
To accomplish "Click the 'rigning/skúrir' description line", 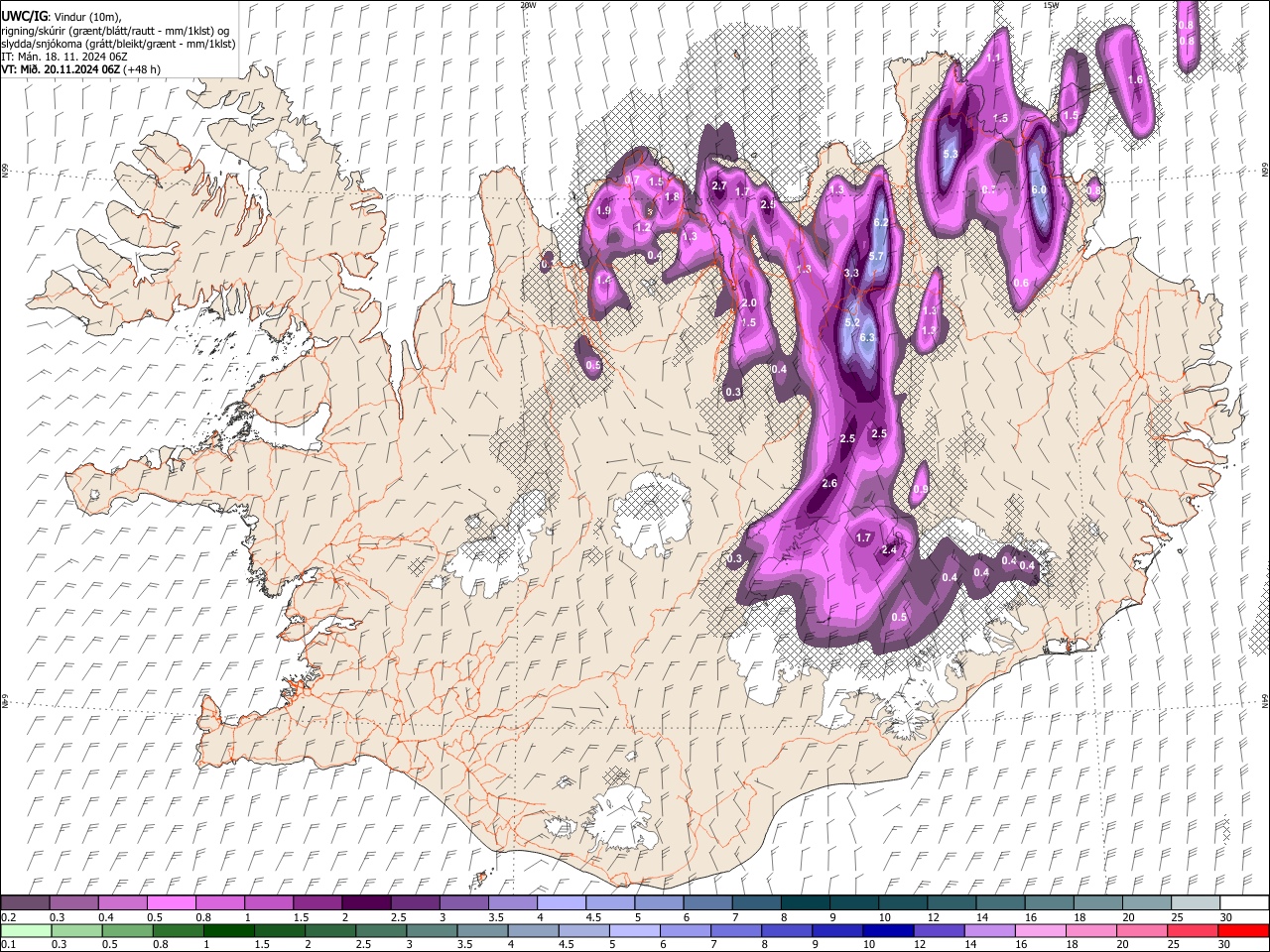I will (x=115, y=31).
